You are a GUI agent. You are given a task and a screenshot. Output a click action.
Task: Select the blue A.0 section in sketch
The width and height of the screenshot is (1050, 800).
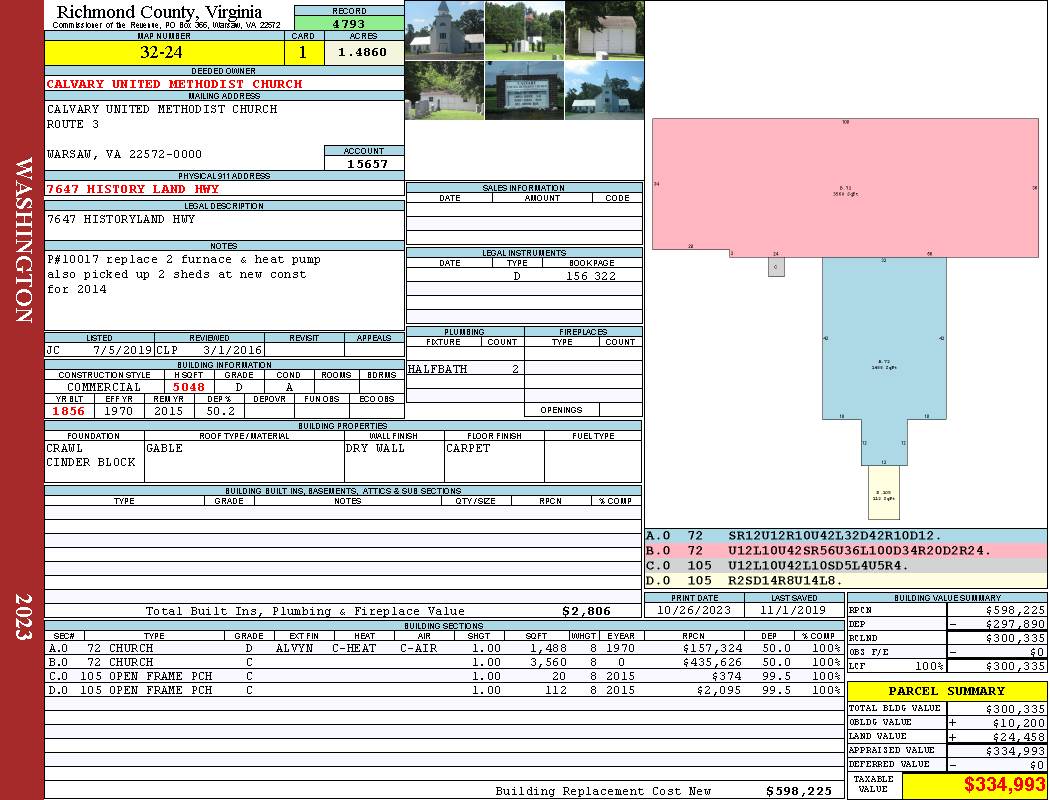[x=884, y=348]
